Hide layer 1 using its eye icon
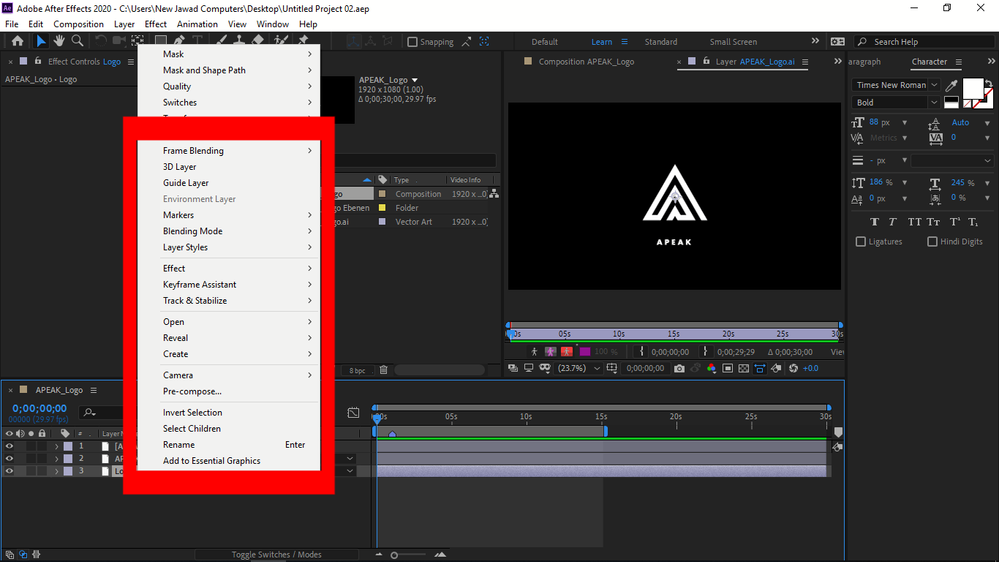Viewport: 999px width, 562px height. tap(9, 446)
